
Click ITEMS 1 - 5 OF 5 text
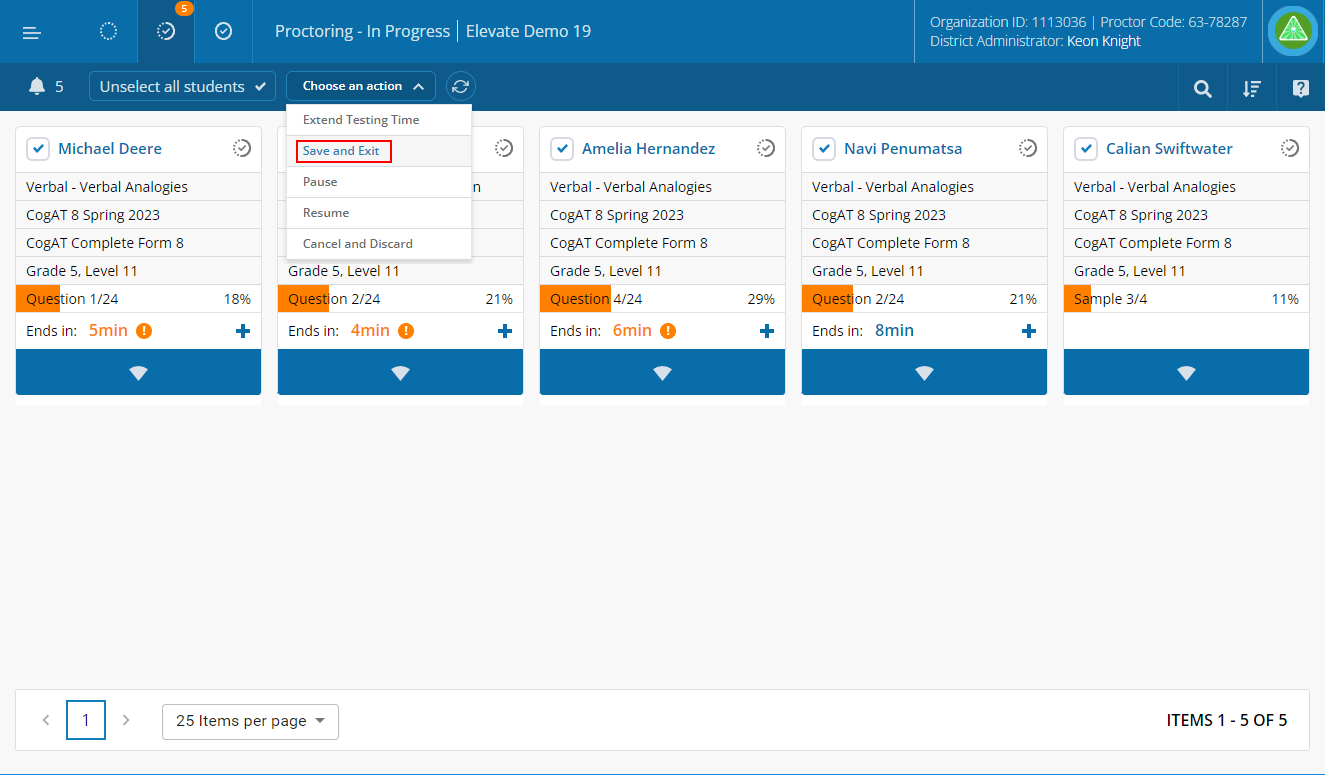coord(1227,720)
